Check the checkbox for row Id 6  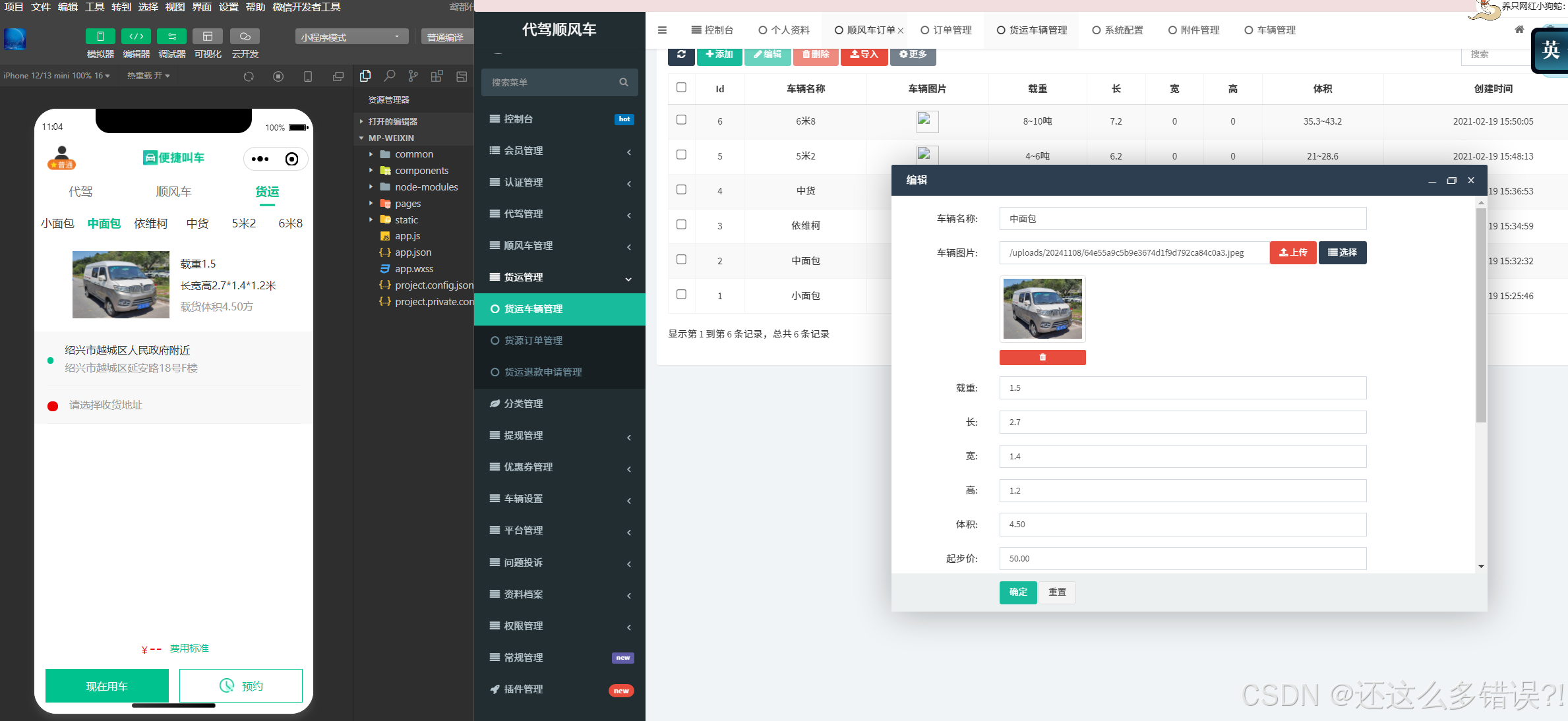click(681, 120)
